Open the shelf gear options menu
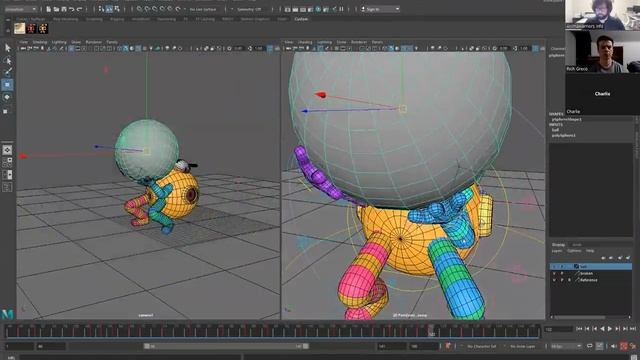The width and height of the screenshot is (640, 360). pyautogui.click(x=7, y=30)
